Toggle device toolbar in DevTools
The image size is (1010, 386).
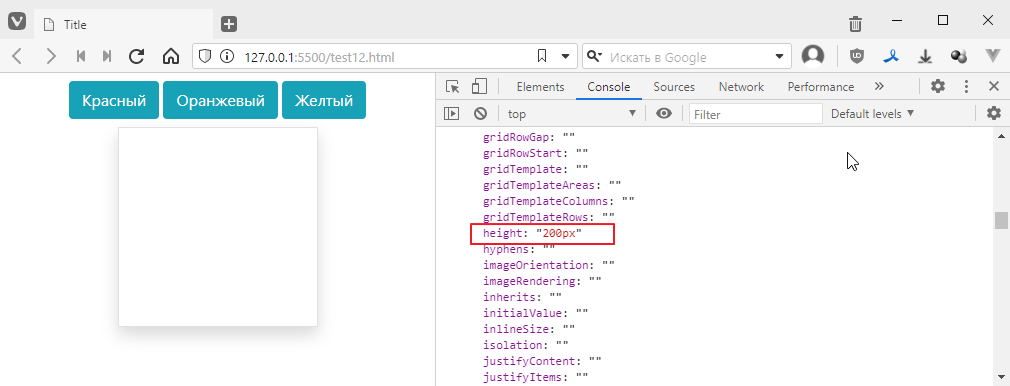tap(479, 86)
